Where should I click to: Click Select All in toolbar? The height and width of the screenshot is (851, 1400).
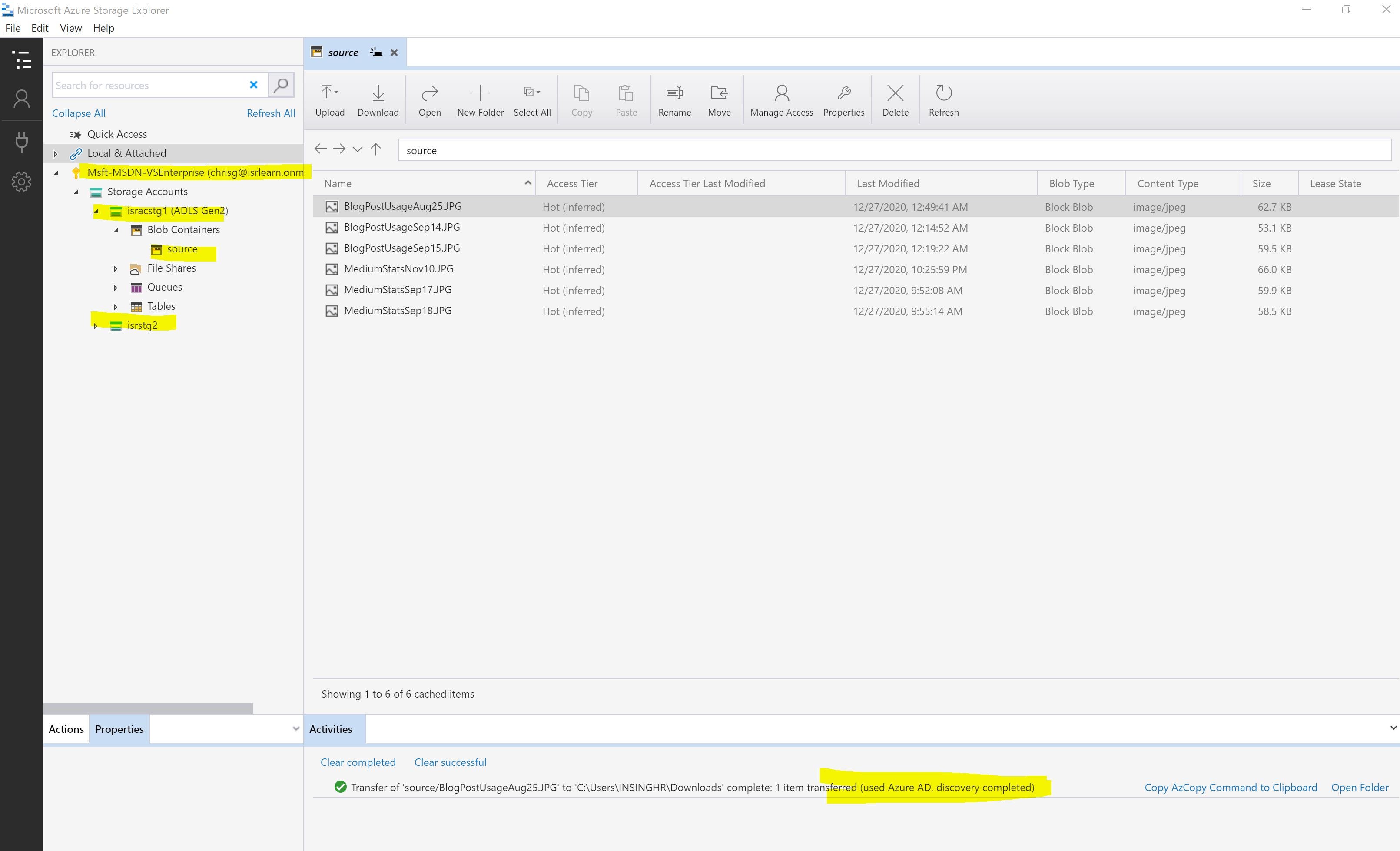click(x=532, y=100)
